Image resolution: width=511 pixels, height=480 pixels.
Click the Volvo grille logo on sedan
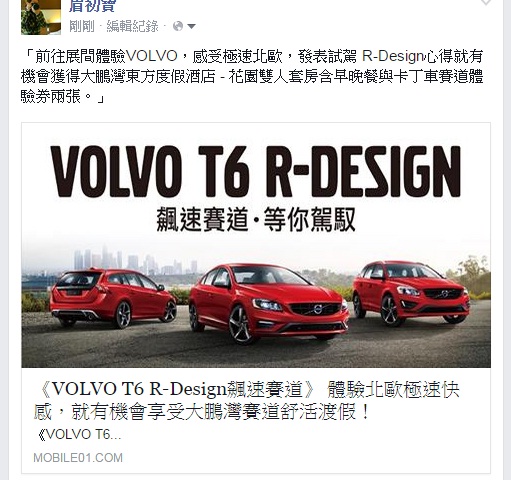[x=318, y=309]
